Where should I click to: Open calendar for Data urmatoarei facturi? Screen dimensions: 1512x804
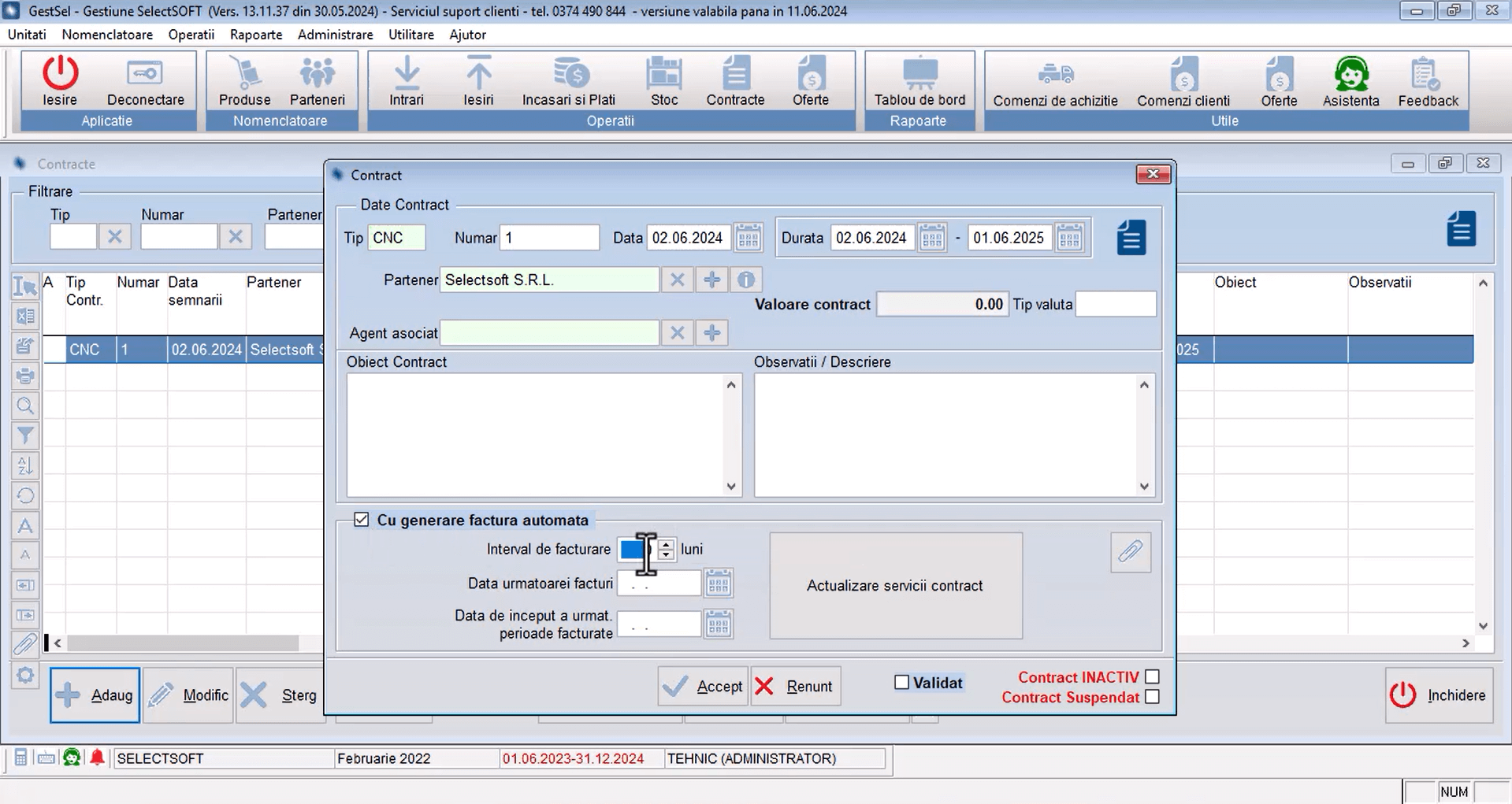pos(718,584)
